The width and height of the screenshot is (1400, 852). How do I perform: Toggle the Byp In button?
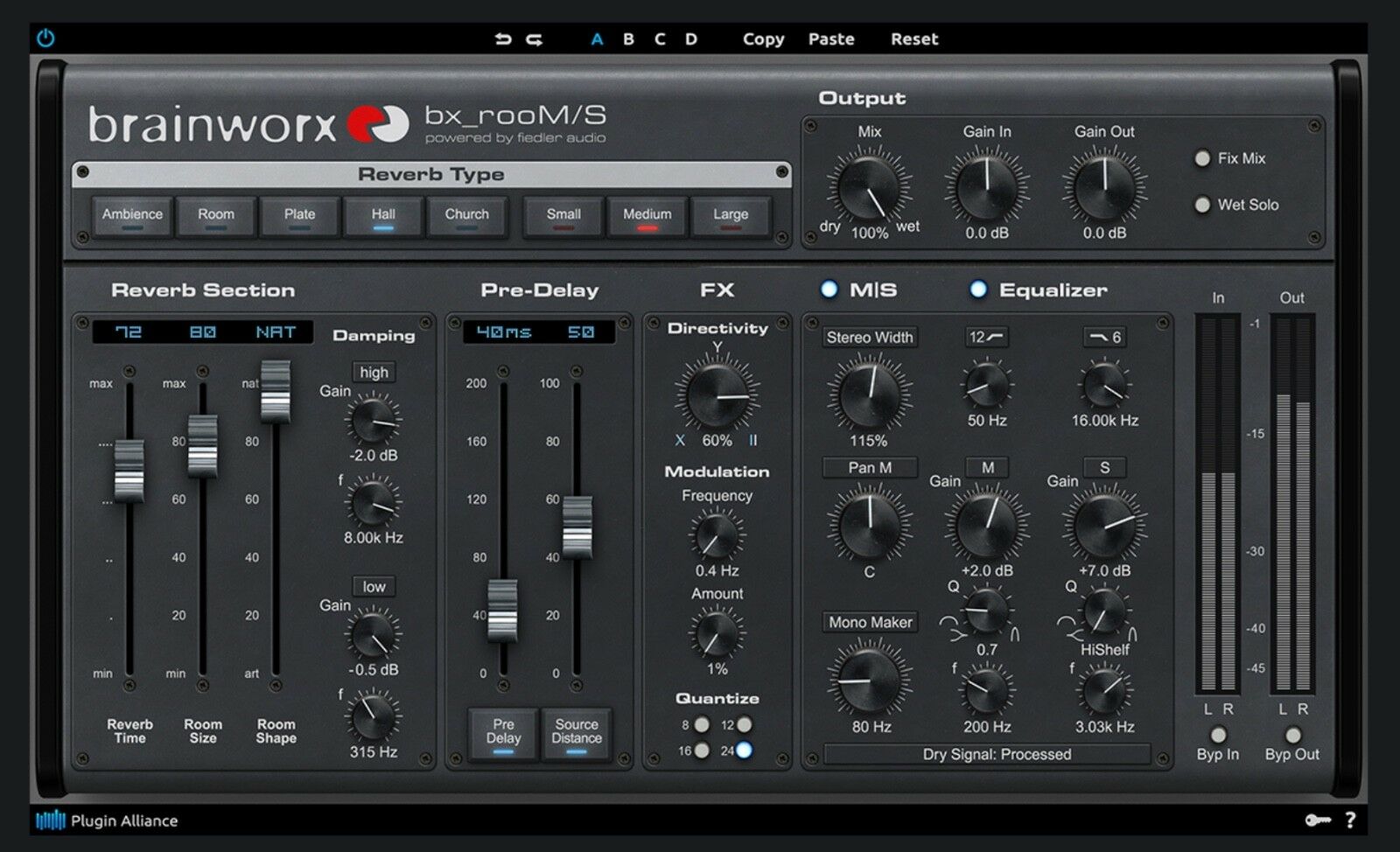tap(1218, 735)
